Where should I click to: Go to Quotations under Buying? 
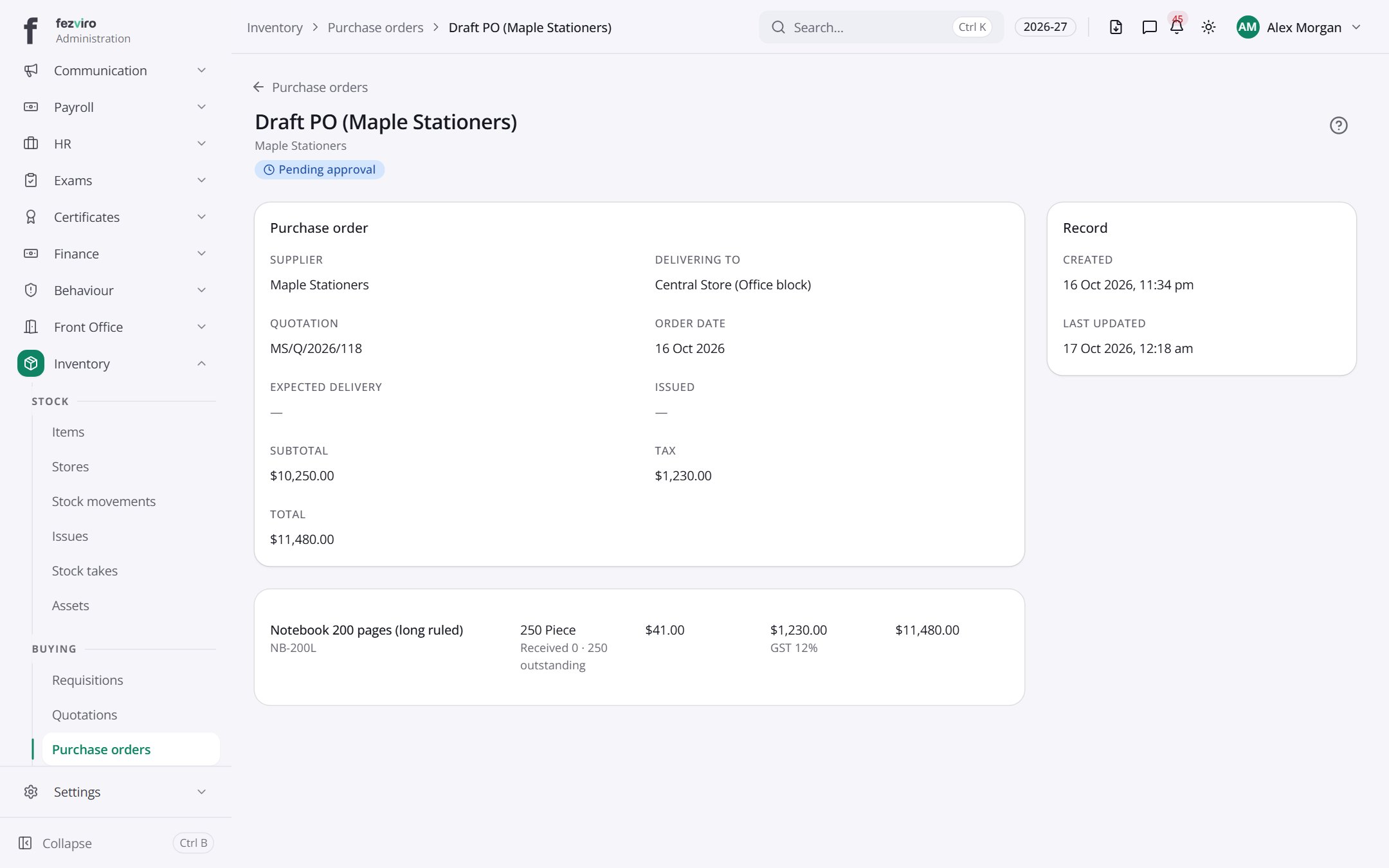click(x=84, y=715)
